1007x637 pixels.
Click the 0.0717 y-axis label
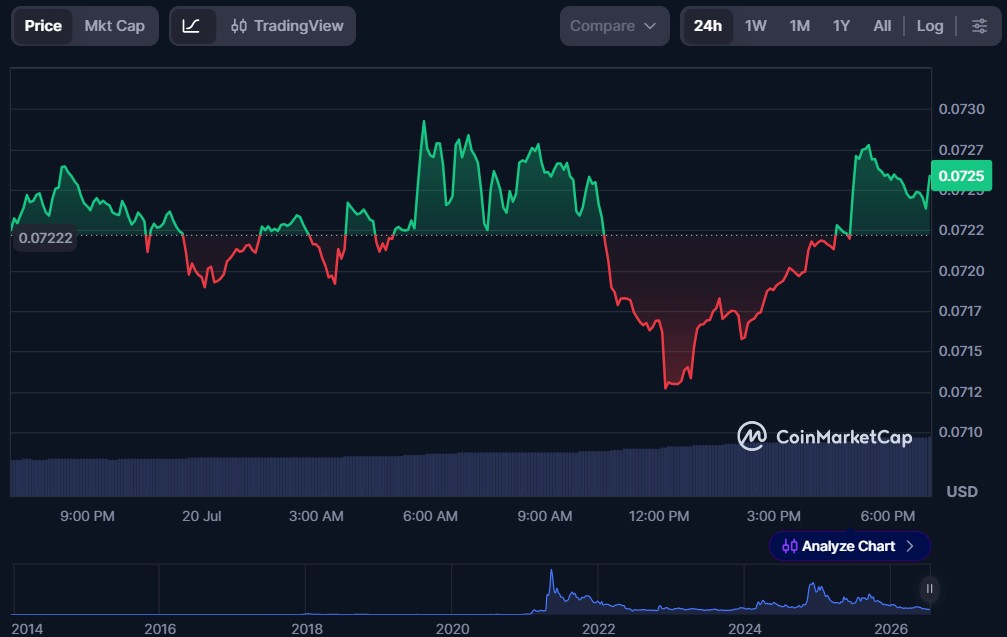click(960, 311)
